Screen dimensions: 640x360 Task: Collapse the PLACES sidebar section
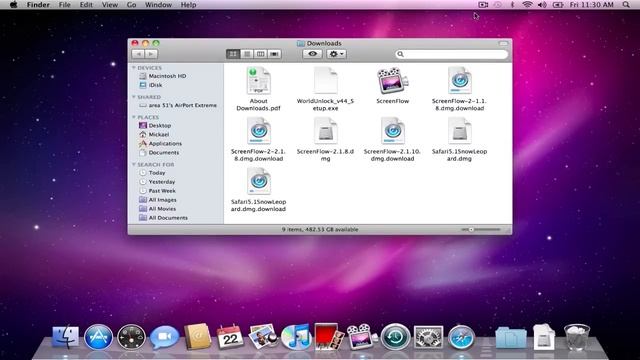pyautogui.click(x=134, y=117)
